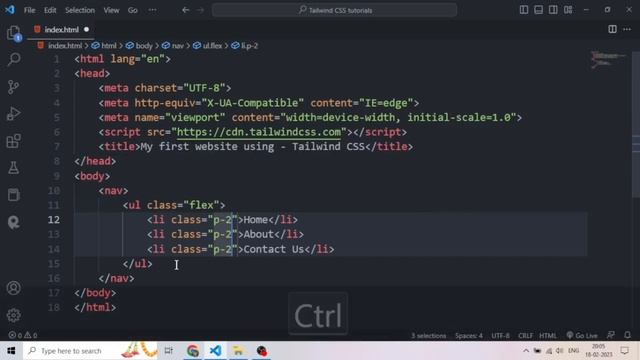Change indentation via Spaces: 4
This screenshot has width=640, height=360.
pyautogui.click(x=469, y=336)
